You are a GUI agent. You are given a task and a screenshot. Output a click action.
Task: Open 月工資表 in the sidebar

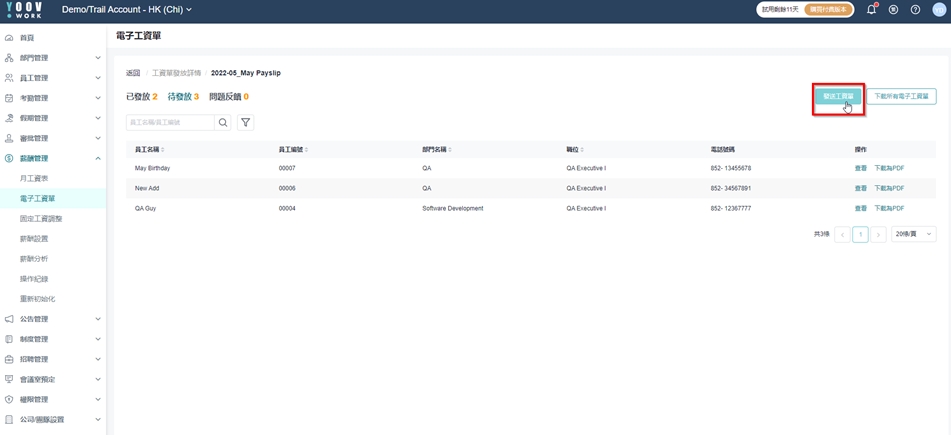[34, 178]
